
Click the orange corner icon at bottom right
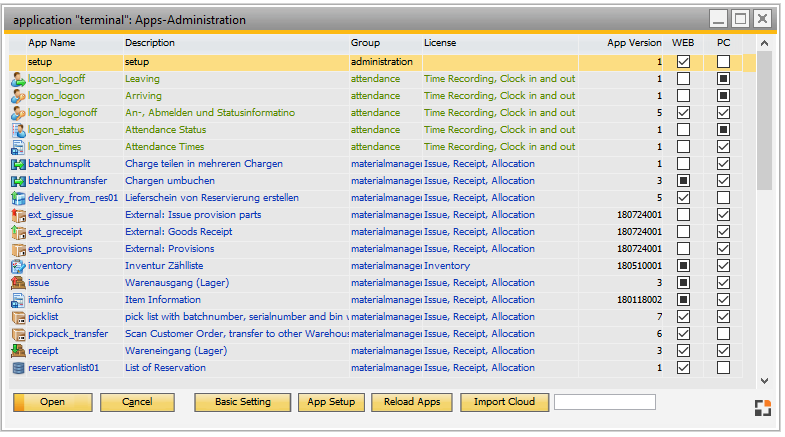tap(763, 408)
